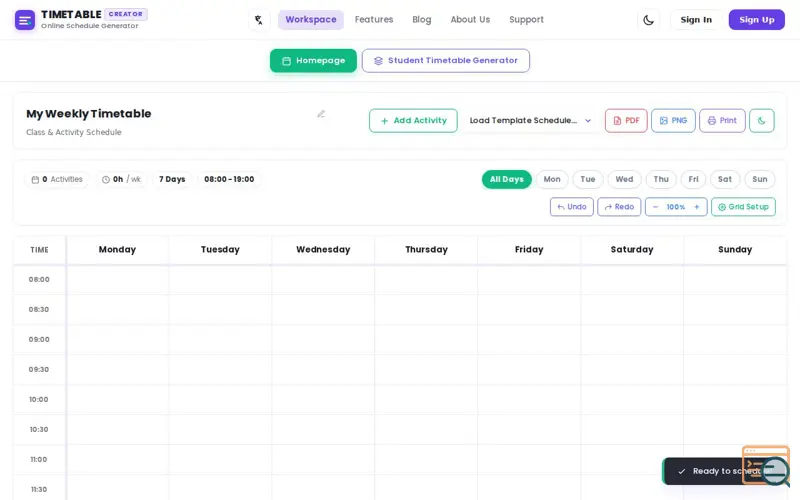Click the 0 Activities counter chip

coord(57,180)
